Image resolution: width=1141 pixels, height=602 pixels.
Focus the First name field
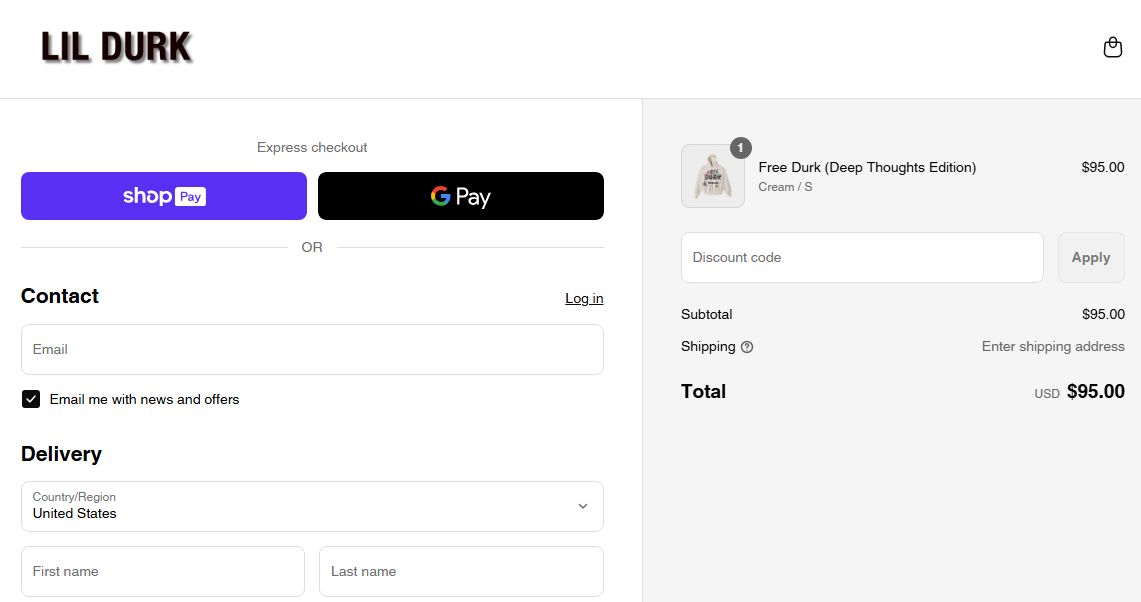point(163,571)
